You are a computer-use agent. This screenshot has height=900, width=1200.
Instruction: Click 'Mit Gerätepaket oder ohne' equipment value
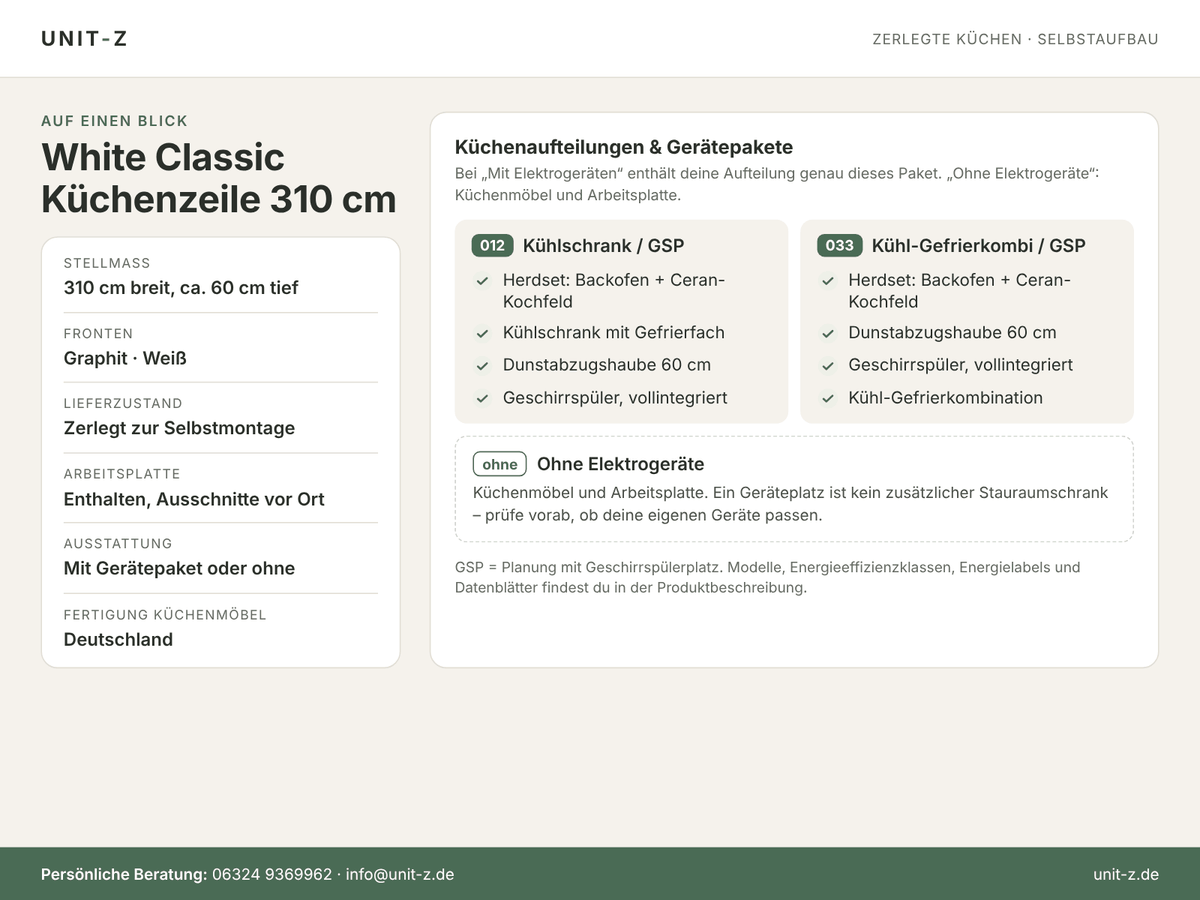179,568
